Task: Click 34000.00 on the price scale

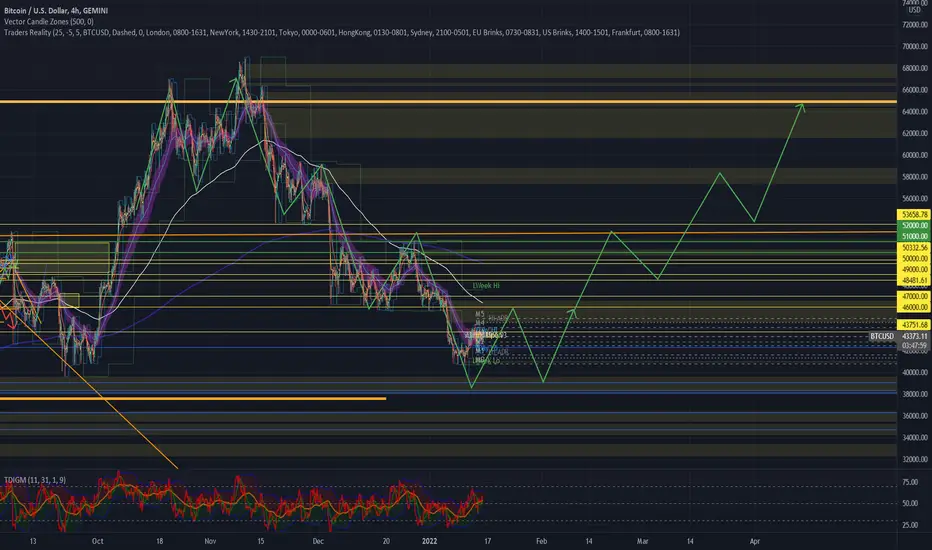Action: click(x=915, y=437)
